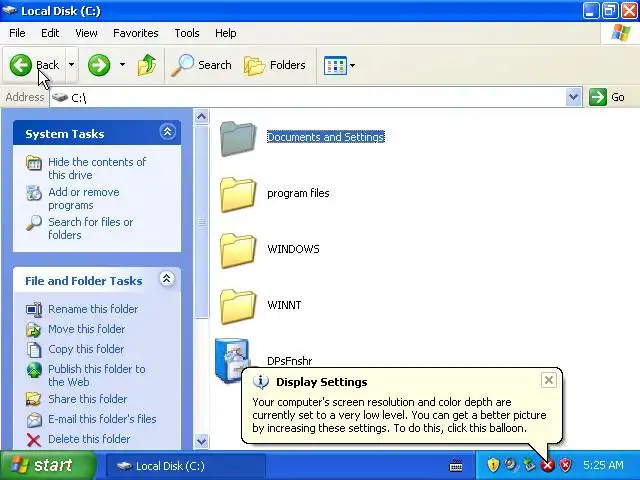640x480 pixels.
Task: Click Rename this folder link
Action: coord(93,309)
